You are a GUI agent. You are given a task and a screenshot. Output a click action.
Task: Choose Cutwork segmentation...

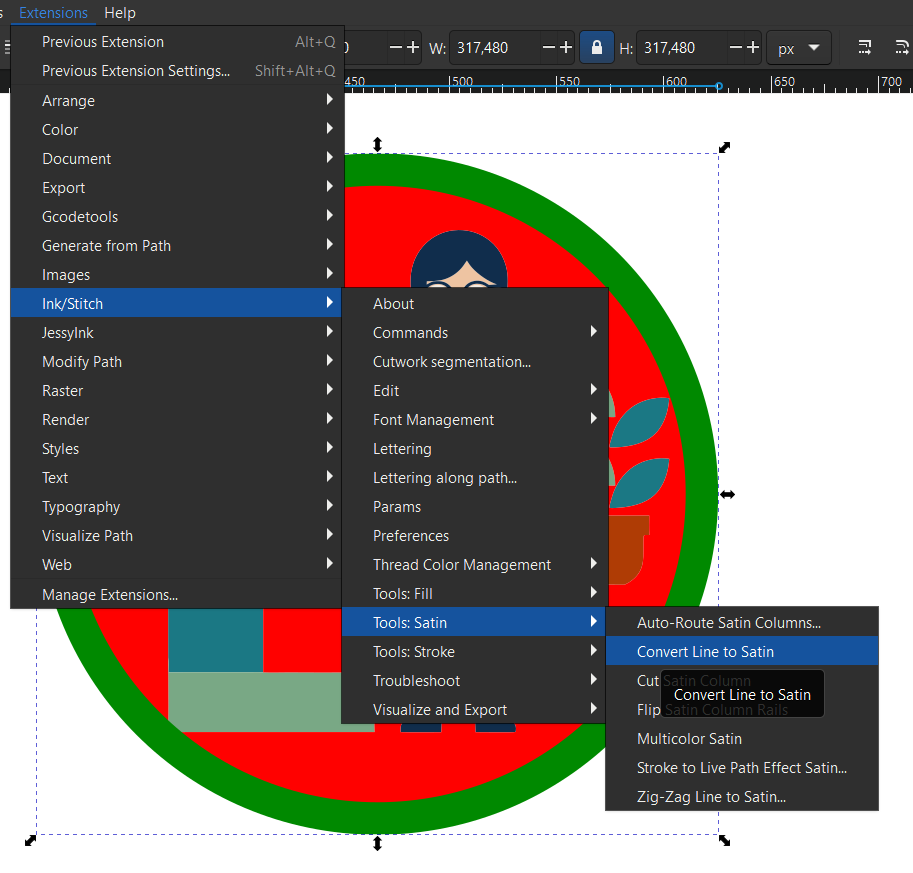(x=475, y=362)
